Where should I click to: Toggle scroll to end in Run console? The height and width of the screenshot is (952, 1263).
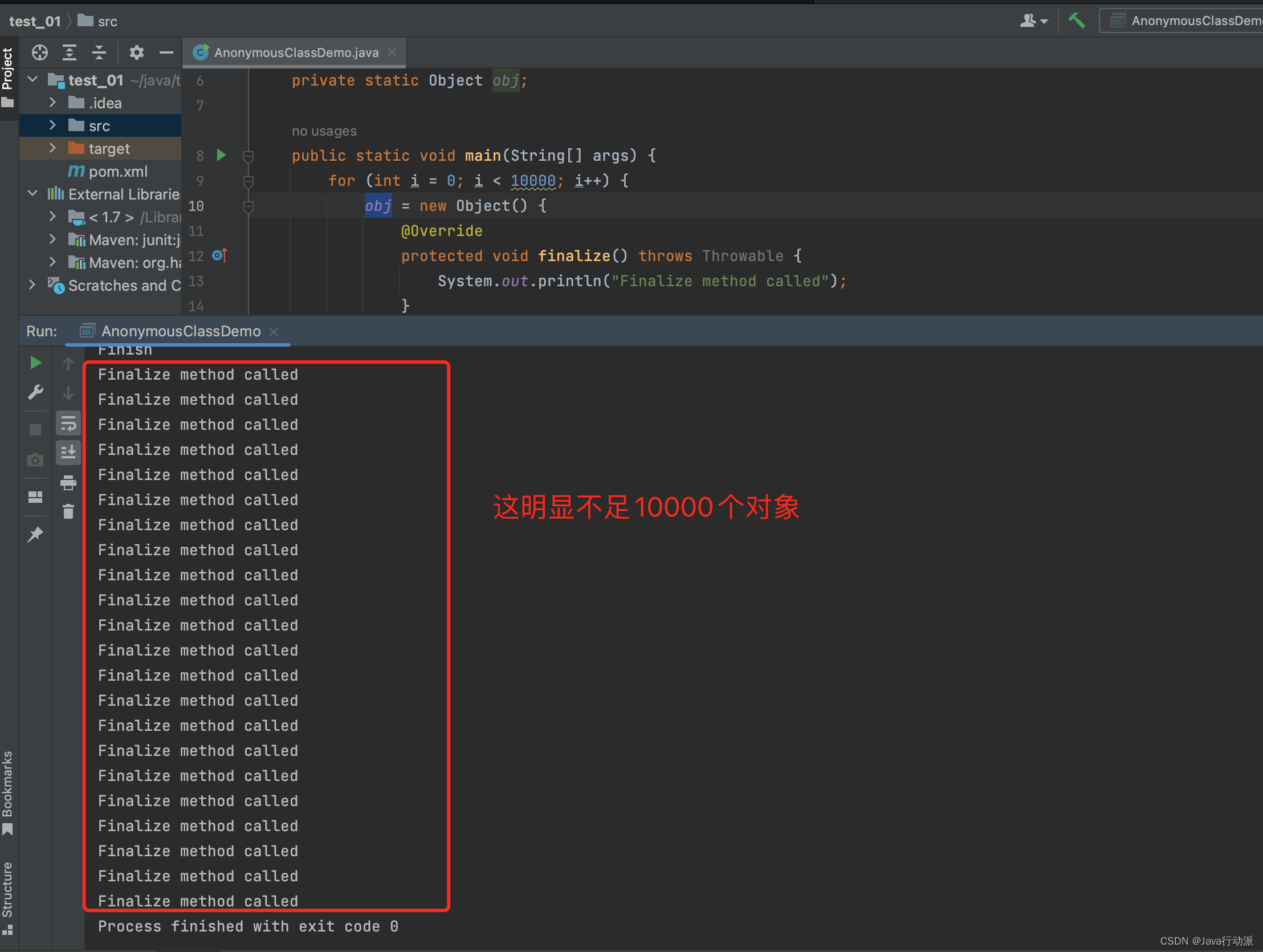point(68,453)
